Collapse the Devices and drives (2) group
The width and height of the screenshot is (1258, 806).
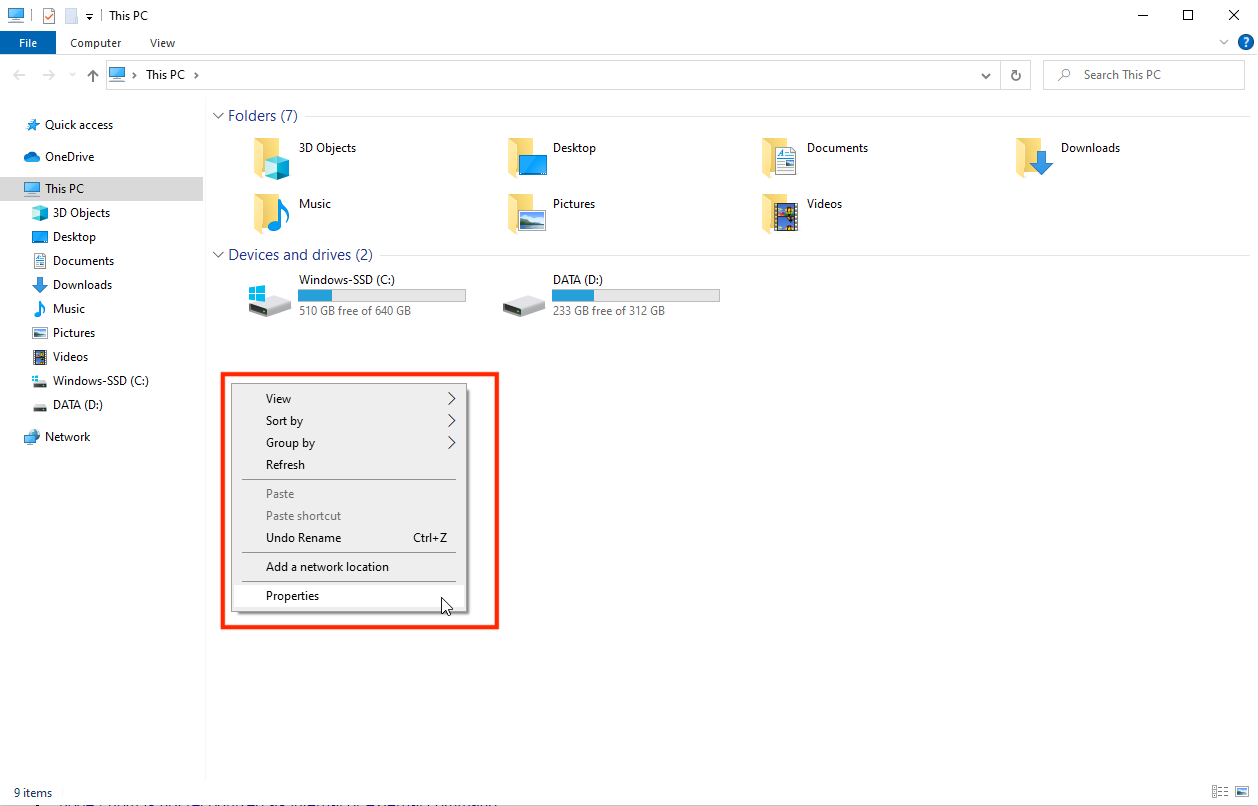click(218, 255)
